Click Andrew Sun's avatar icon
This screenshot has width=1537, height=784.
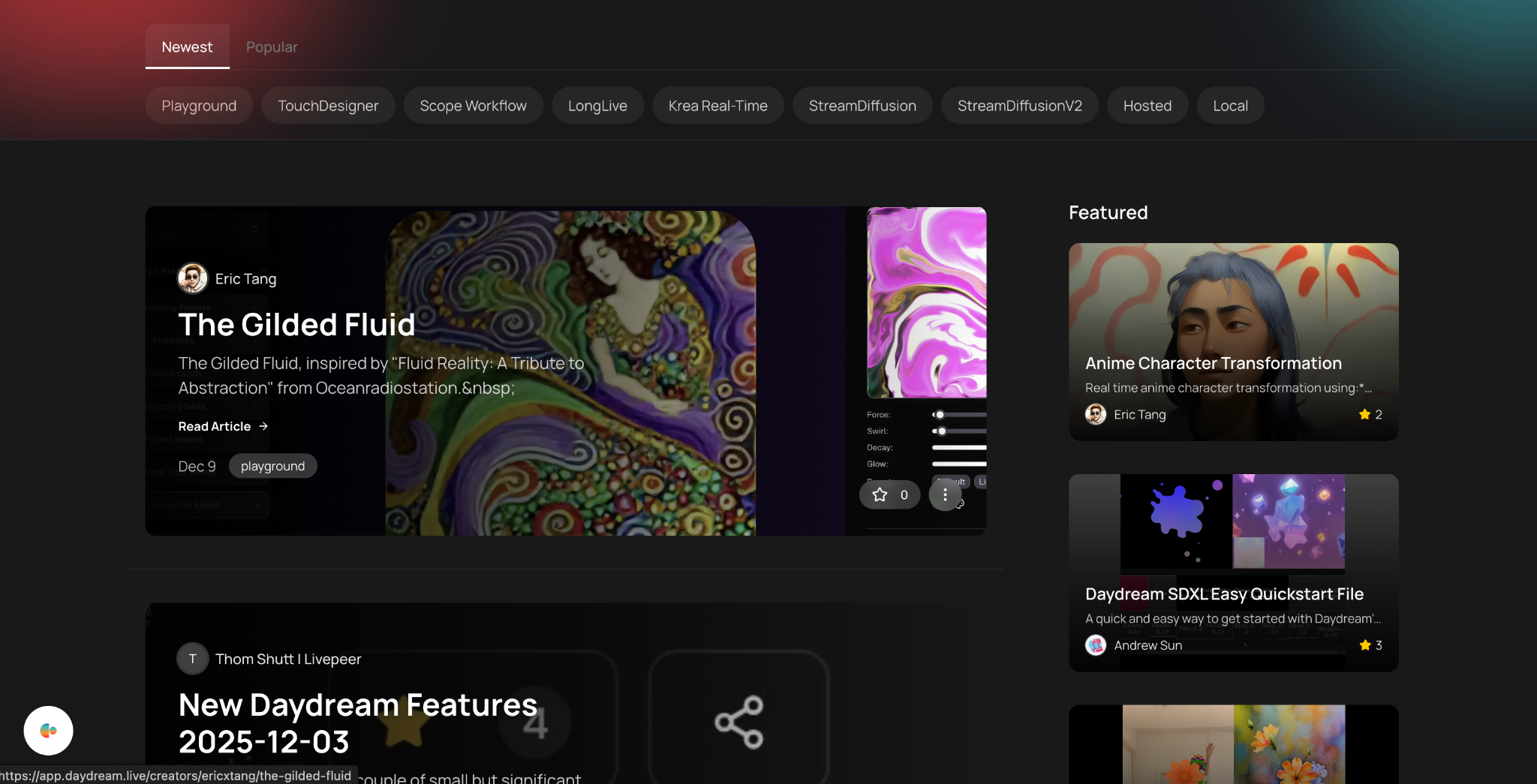pyautogui.click(x=1096, y=645)
